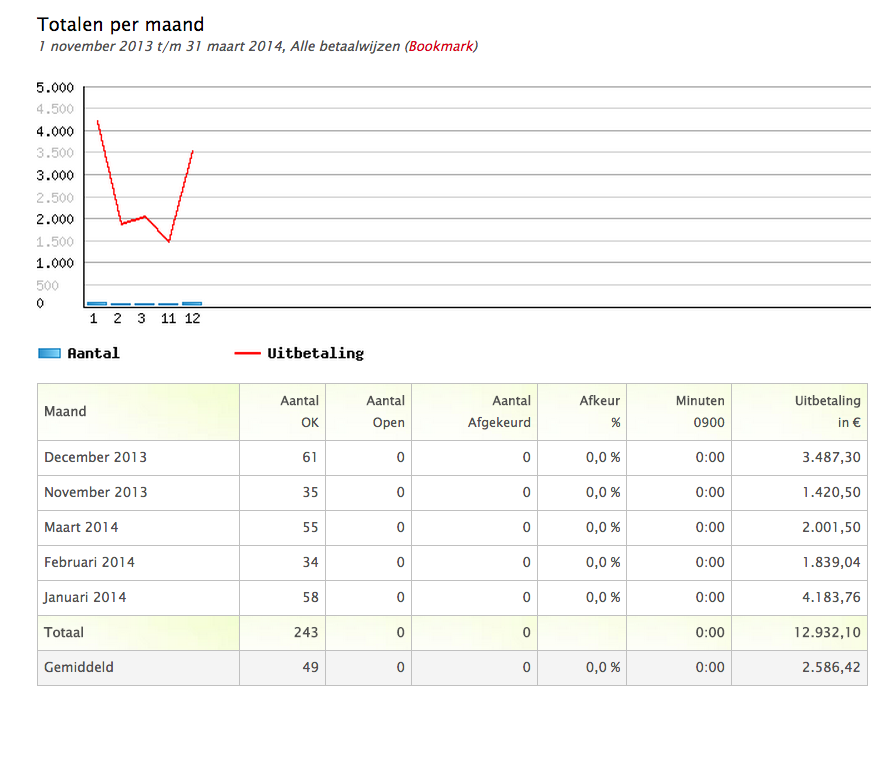
Task: Click the average count 49
Action: (310, 667)
